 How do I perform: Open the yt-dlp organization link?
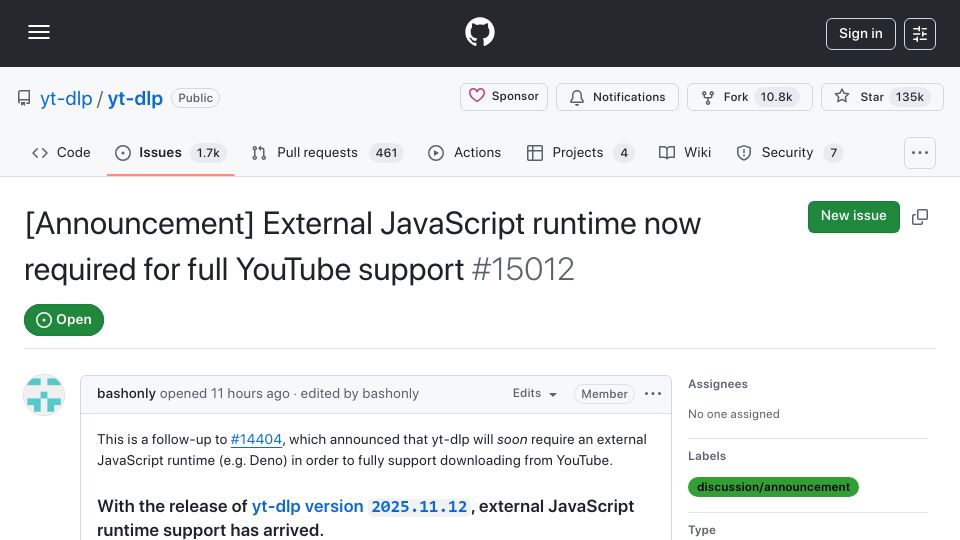click(66, 99)
